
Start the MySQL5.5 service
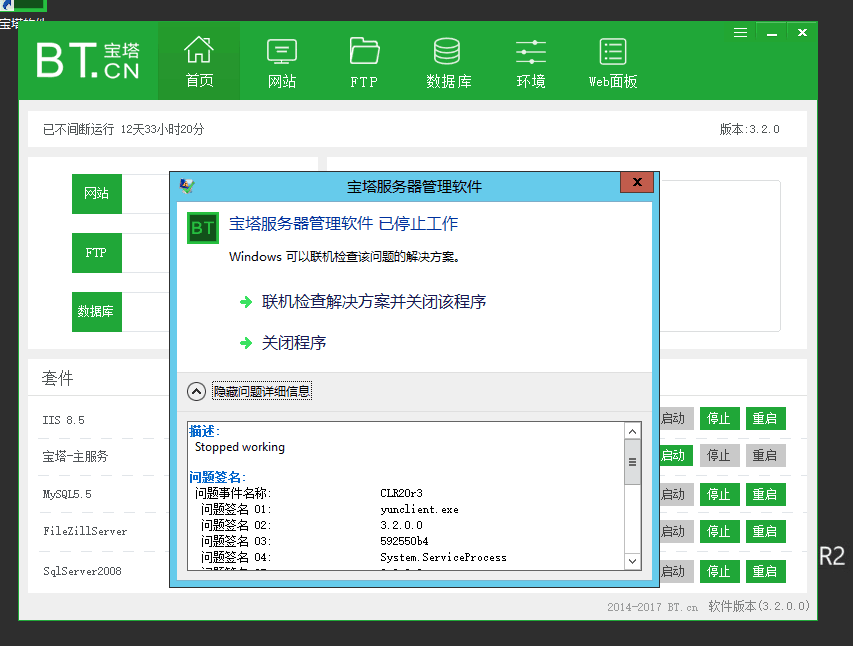[676, 495]
